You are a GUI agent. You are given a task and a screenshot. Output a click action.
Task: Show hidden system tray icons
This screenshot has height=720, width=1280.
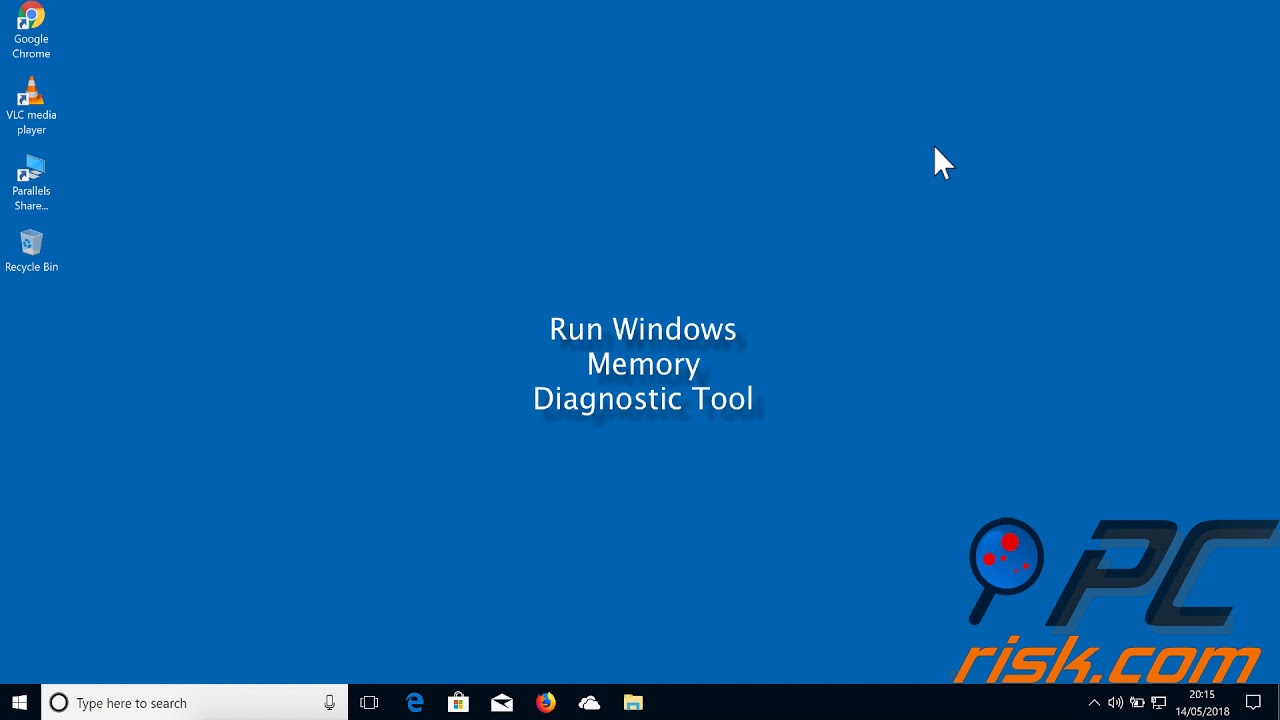pos(1094,703)
